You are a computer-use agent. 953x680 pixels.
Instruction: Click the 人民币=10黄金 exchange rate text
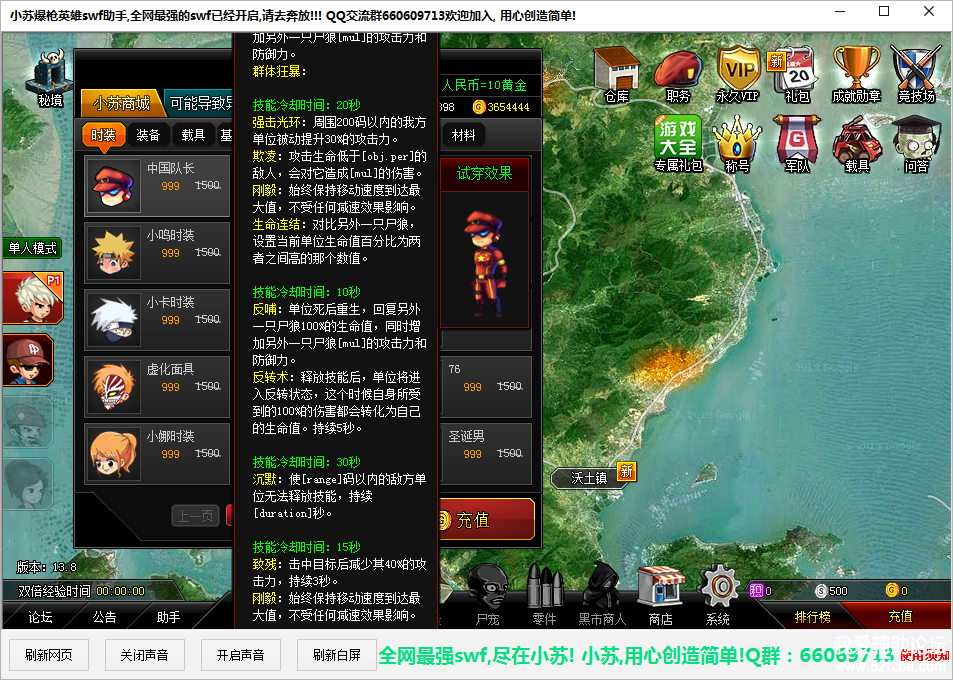click(x=484, y=85)
